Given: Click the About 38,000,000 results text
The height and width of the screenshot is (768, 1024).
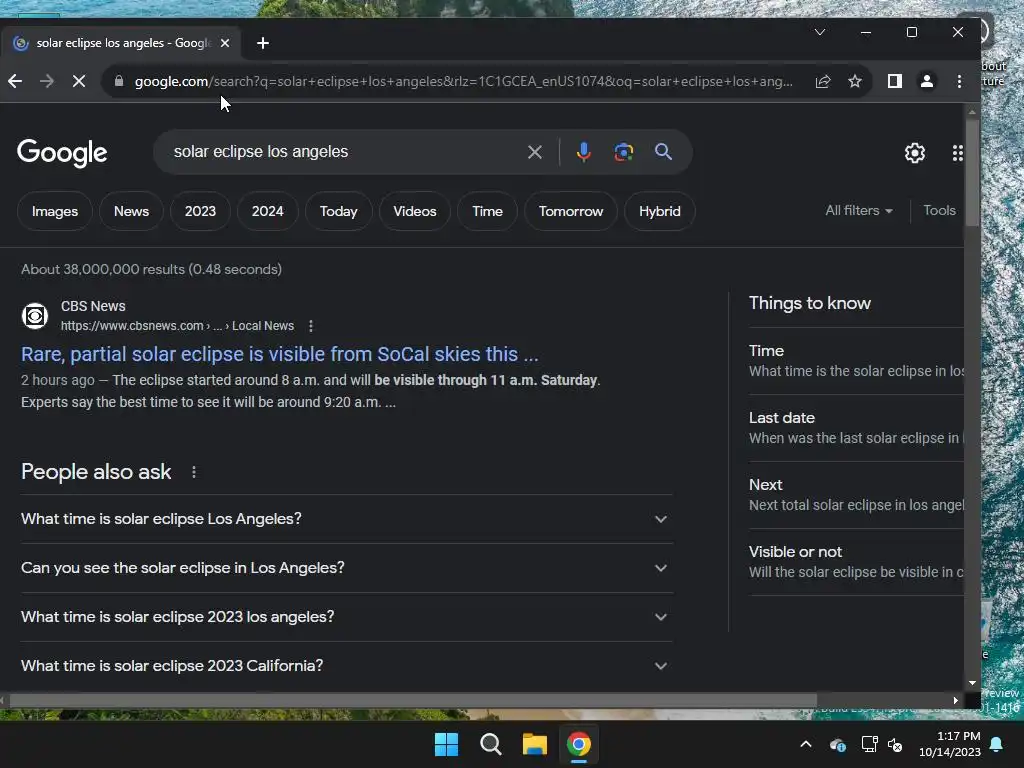Looking at the screenshot, I should [152, 270].
